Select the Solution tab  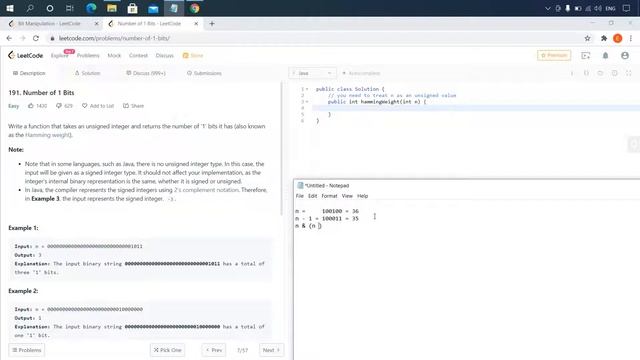click(87, 73)
